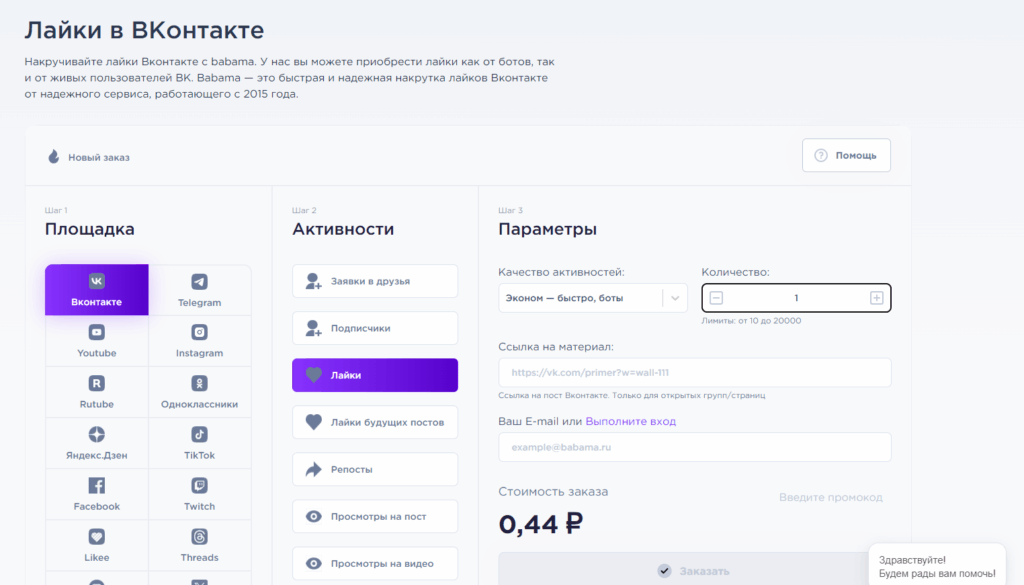Image resolution: width=1024 pixels, height=585 pixels.
Task: Select Просмотры на видео activity
Action: point(375,563)
